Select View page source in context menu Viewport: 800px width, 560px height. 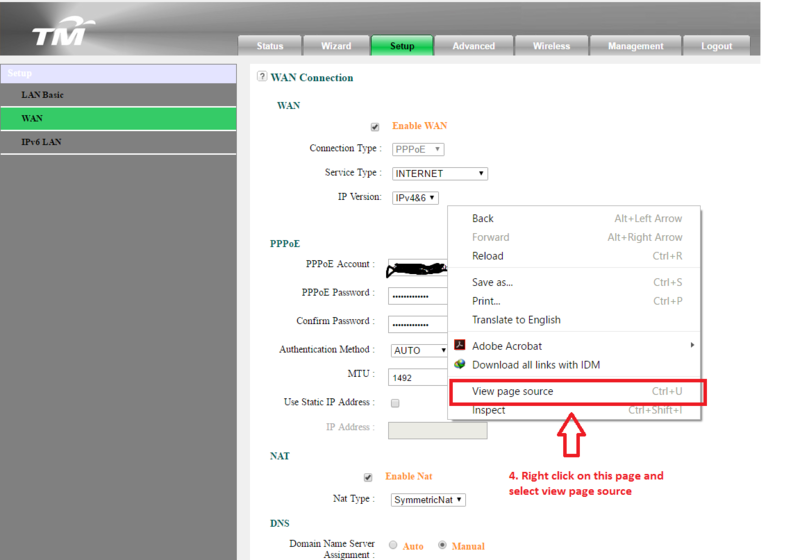coord(512,391)
